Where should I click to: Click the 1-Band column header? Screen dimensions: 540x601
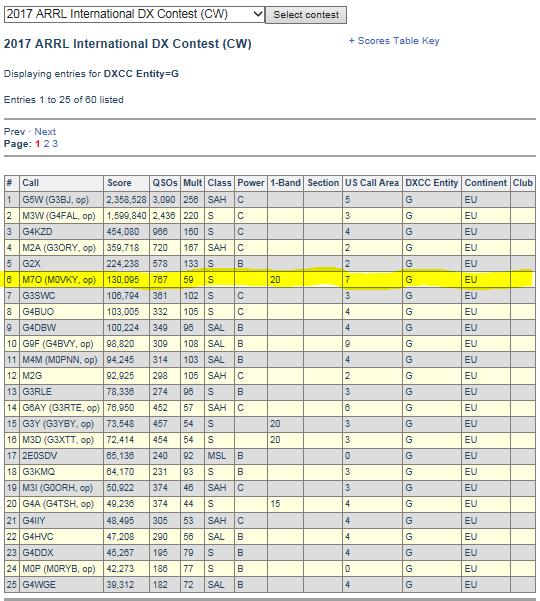[285, 183]
